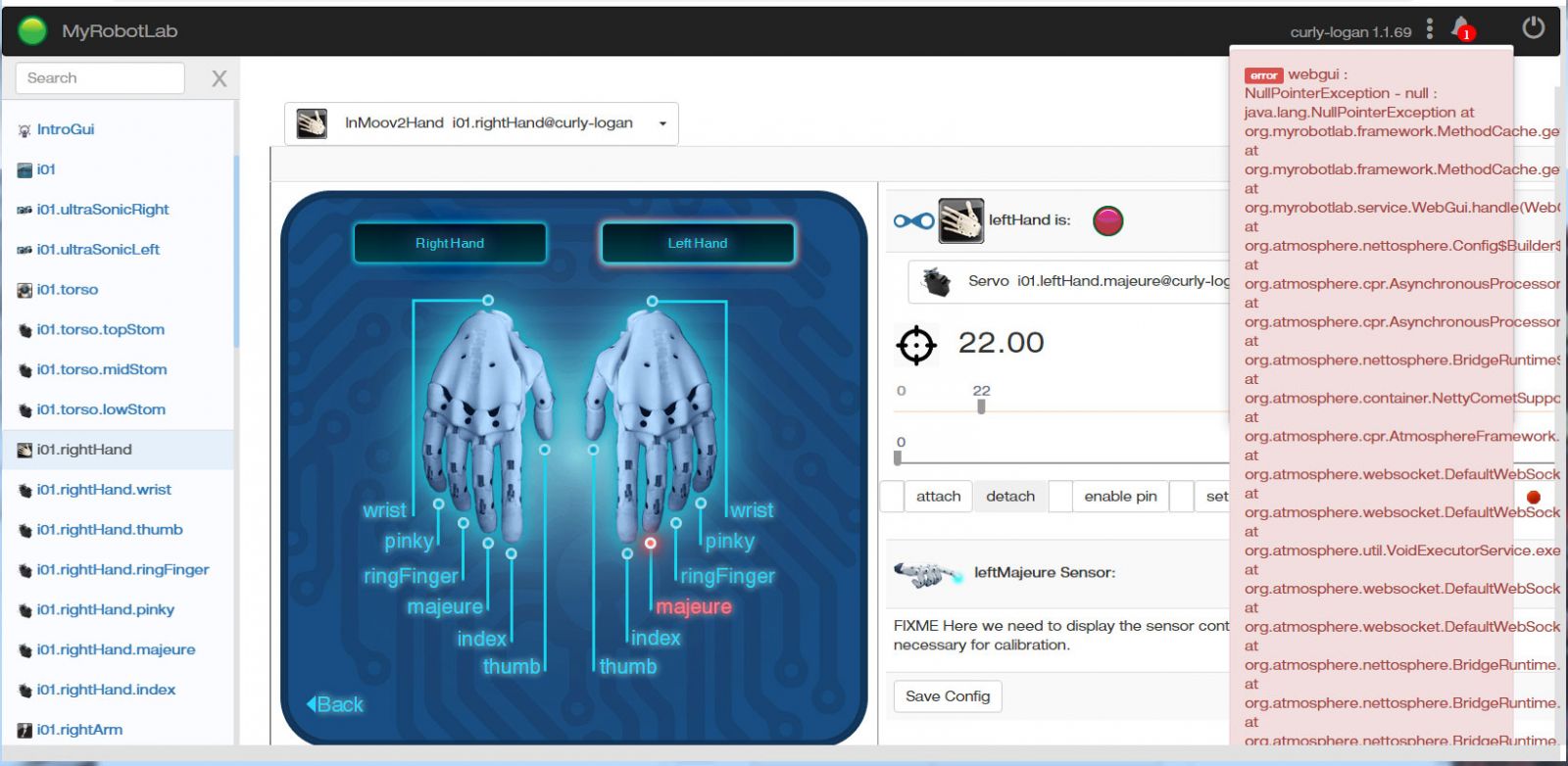Image resolution: width=1568 pixels, height=766 pixels.
Task: Click the servo motor icon
Action: 937,281
